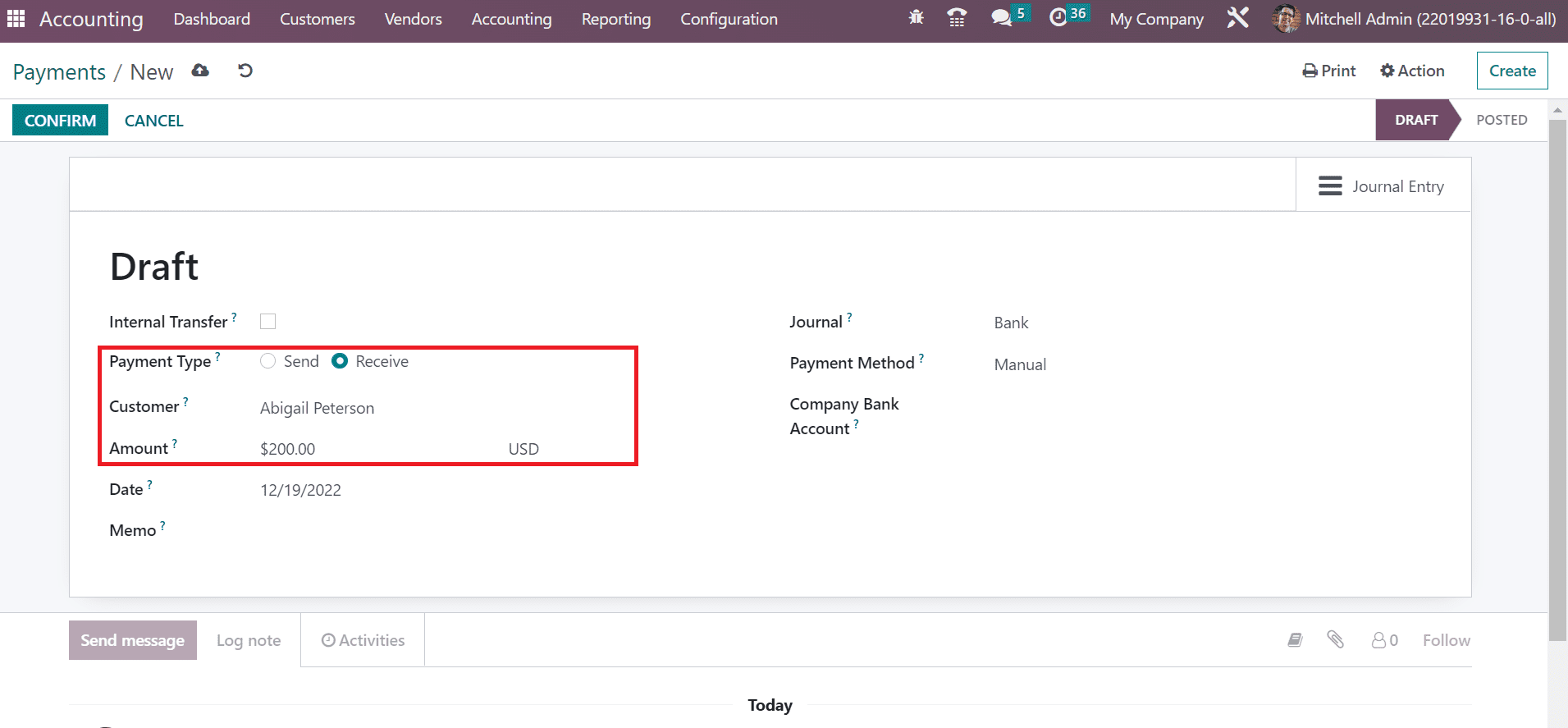
Task: Open the Vendors menu
Action: 414,19
